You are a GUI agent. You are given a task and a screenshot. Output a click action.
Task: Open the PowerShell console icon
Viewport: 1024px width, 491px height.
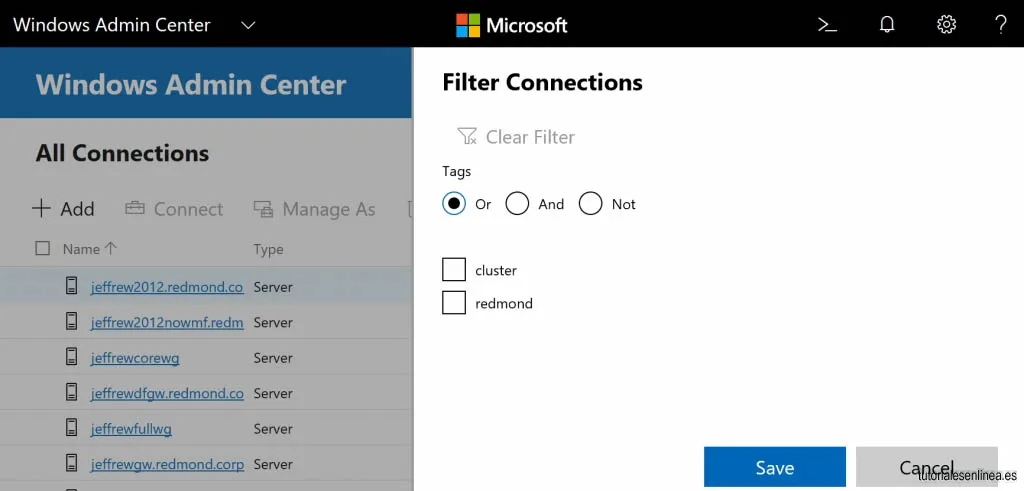[827, 25]
